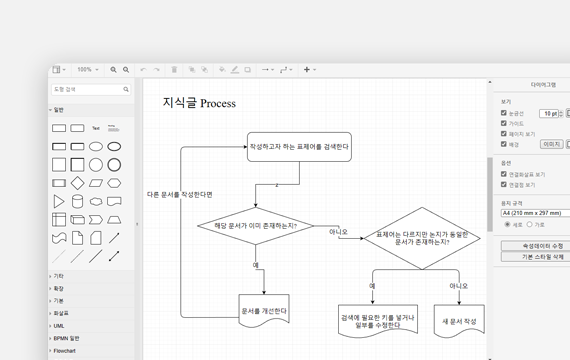
Task: Toggle the 가이드 guides checkbox
Action: tap(503, 123)
